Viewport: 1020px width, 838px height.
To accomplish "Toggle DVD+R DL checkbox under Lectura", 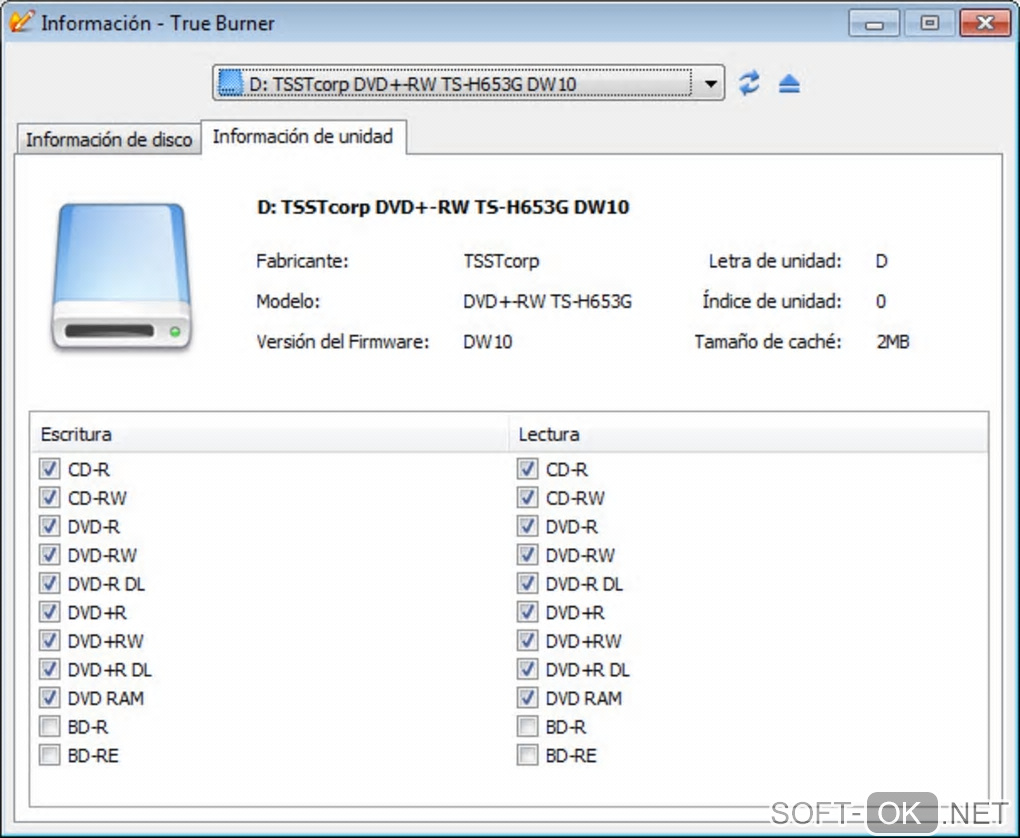I will click(x=528, y=669).
